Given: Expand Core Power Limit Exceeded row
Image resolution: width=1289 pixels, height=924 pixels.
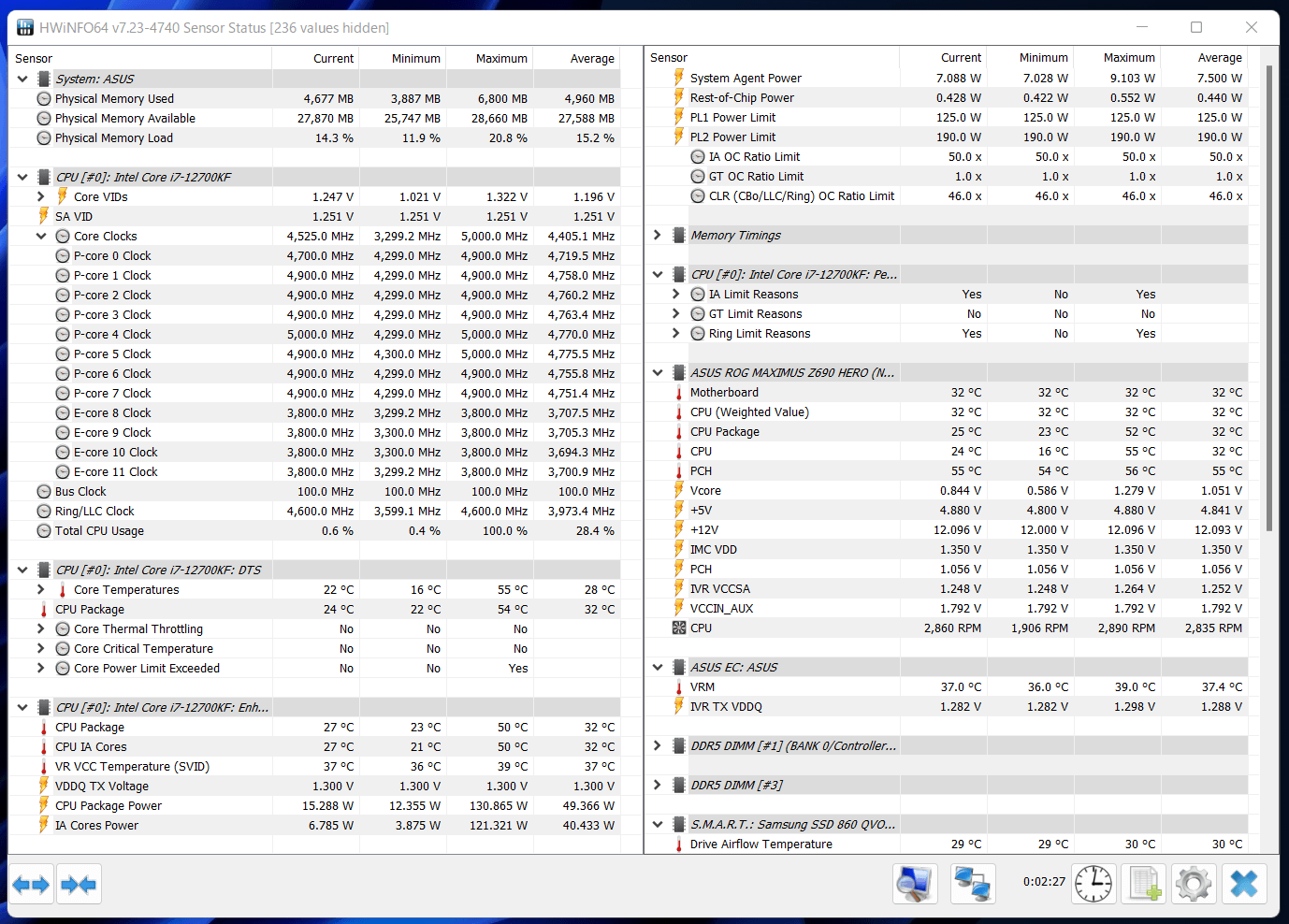Looking at the screenshot, I should point(41,669).
